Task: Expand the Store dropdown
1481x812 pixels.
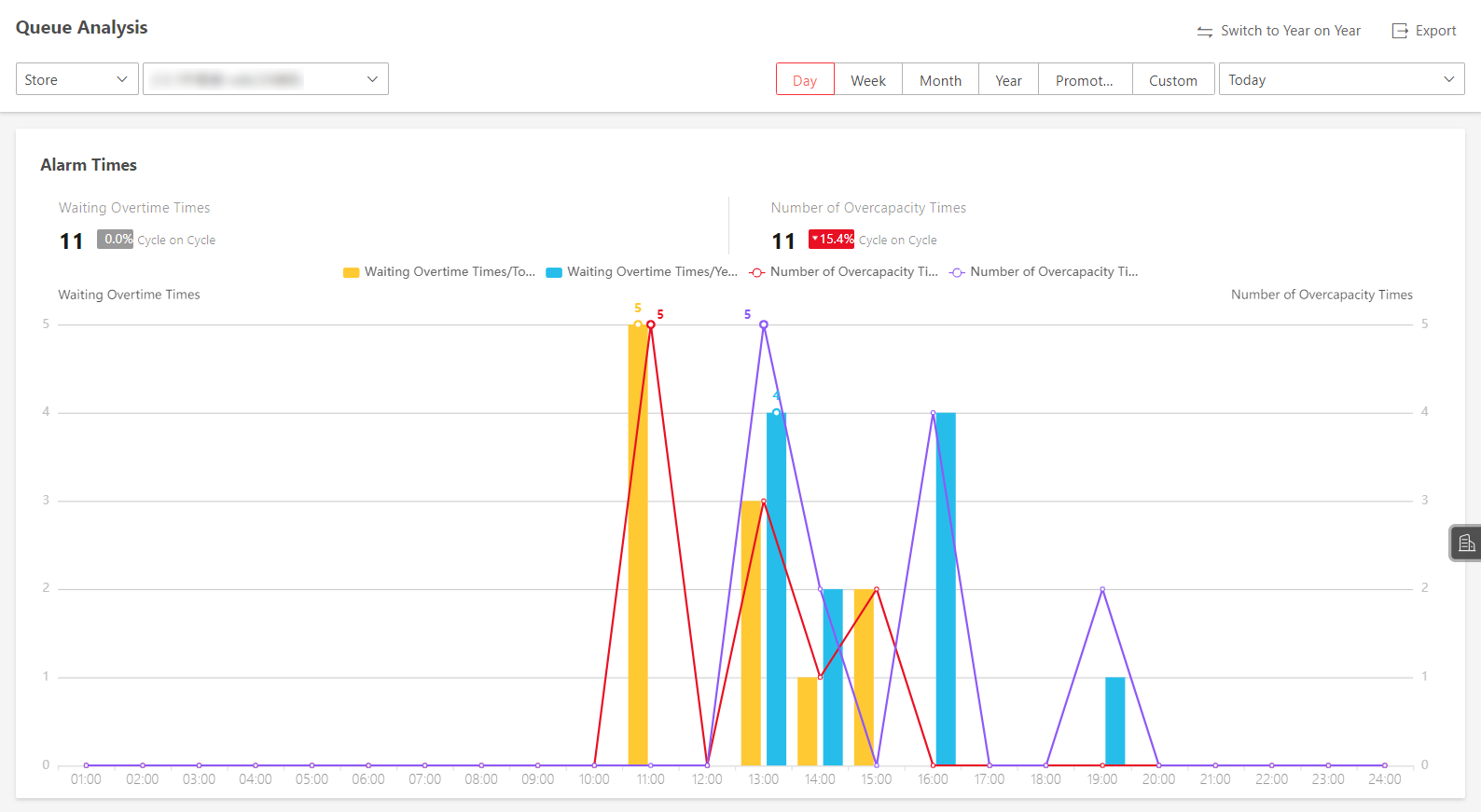Action: (x=77, y=79)
